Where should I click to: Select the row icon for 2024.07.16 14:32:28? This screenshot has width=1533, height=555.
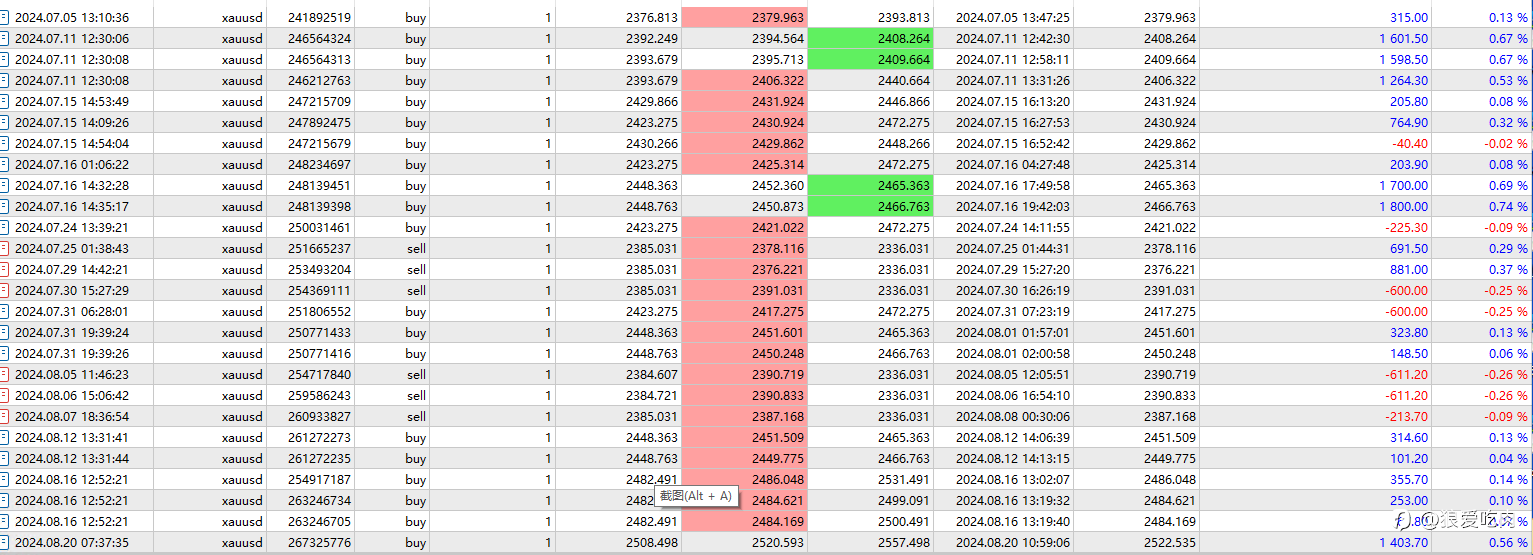pyautogui.click(x=4, y=185)
